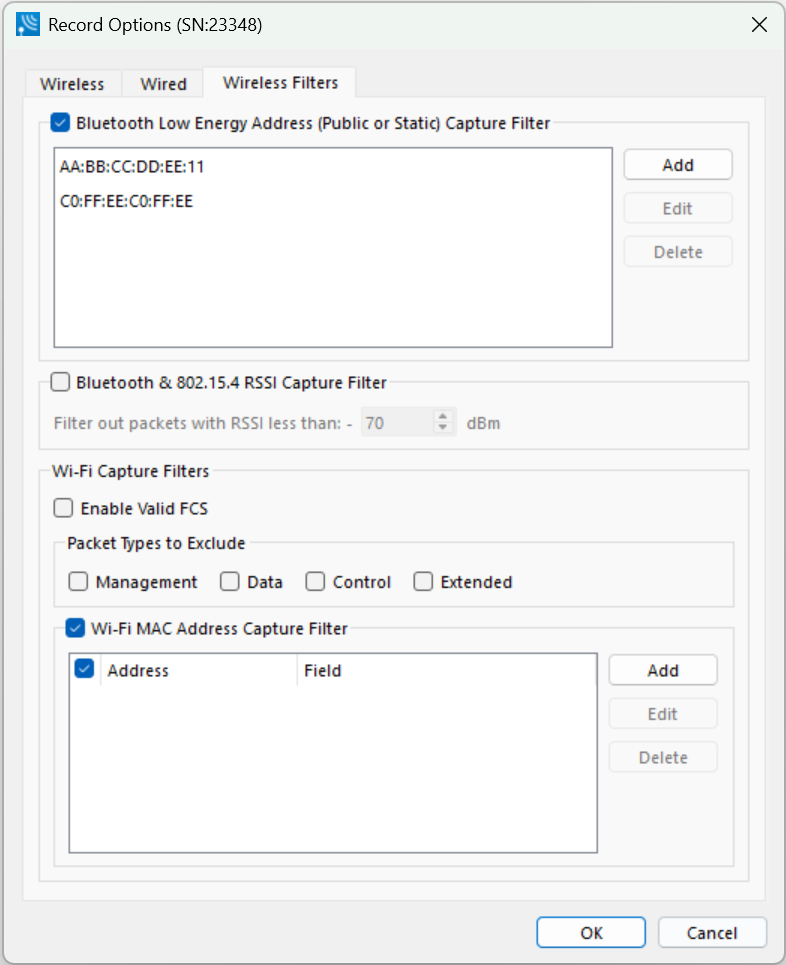Click the Record Options app icon in title bar

(x=28, y=25)
